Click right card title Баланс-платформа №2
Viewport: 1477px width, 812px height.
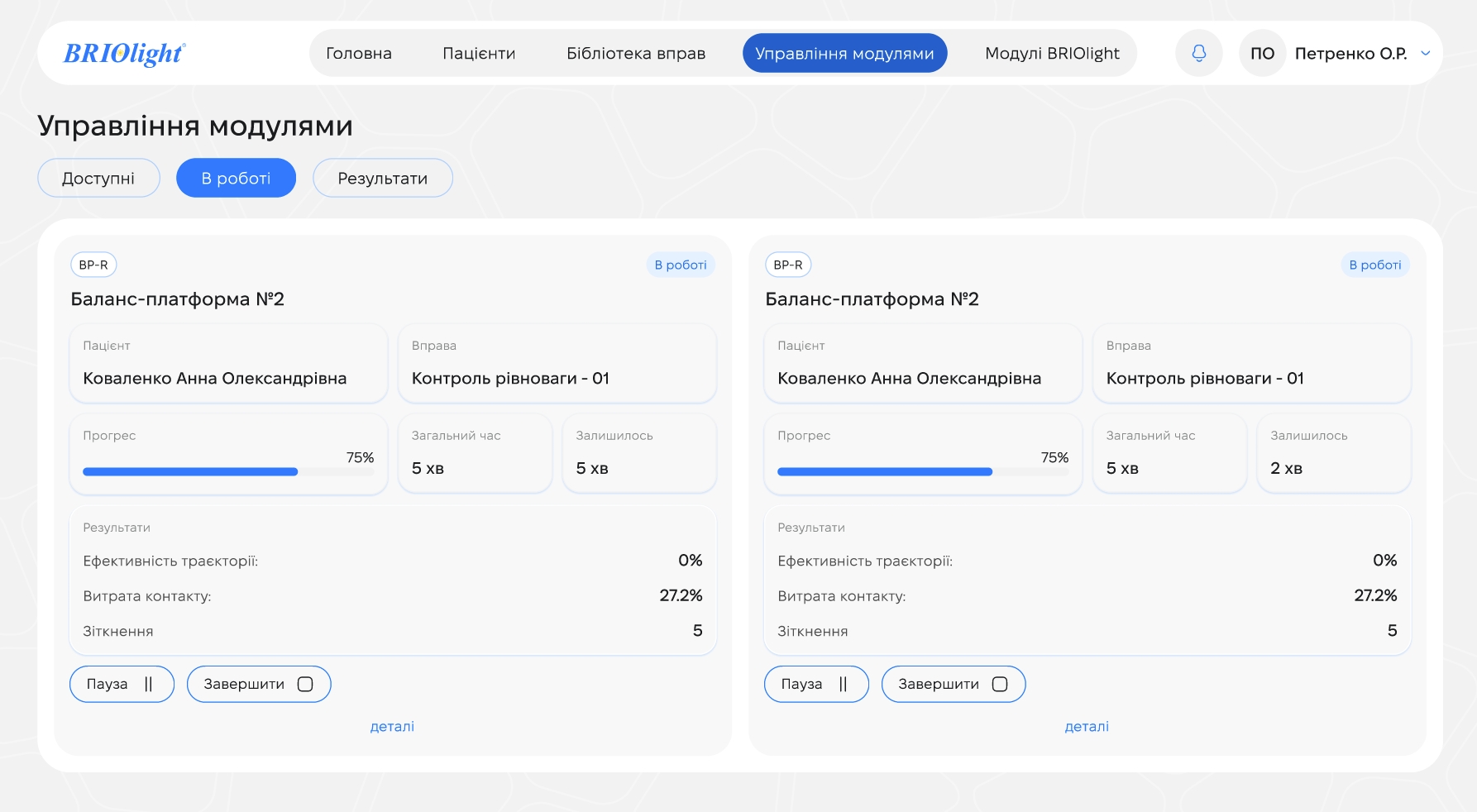tap(872, 299)
